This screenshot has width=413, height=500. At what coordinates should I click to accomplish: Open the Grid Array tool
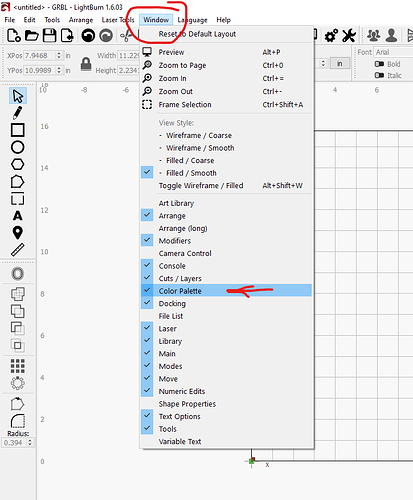click(18, 366)
